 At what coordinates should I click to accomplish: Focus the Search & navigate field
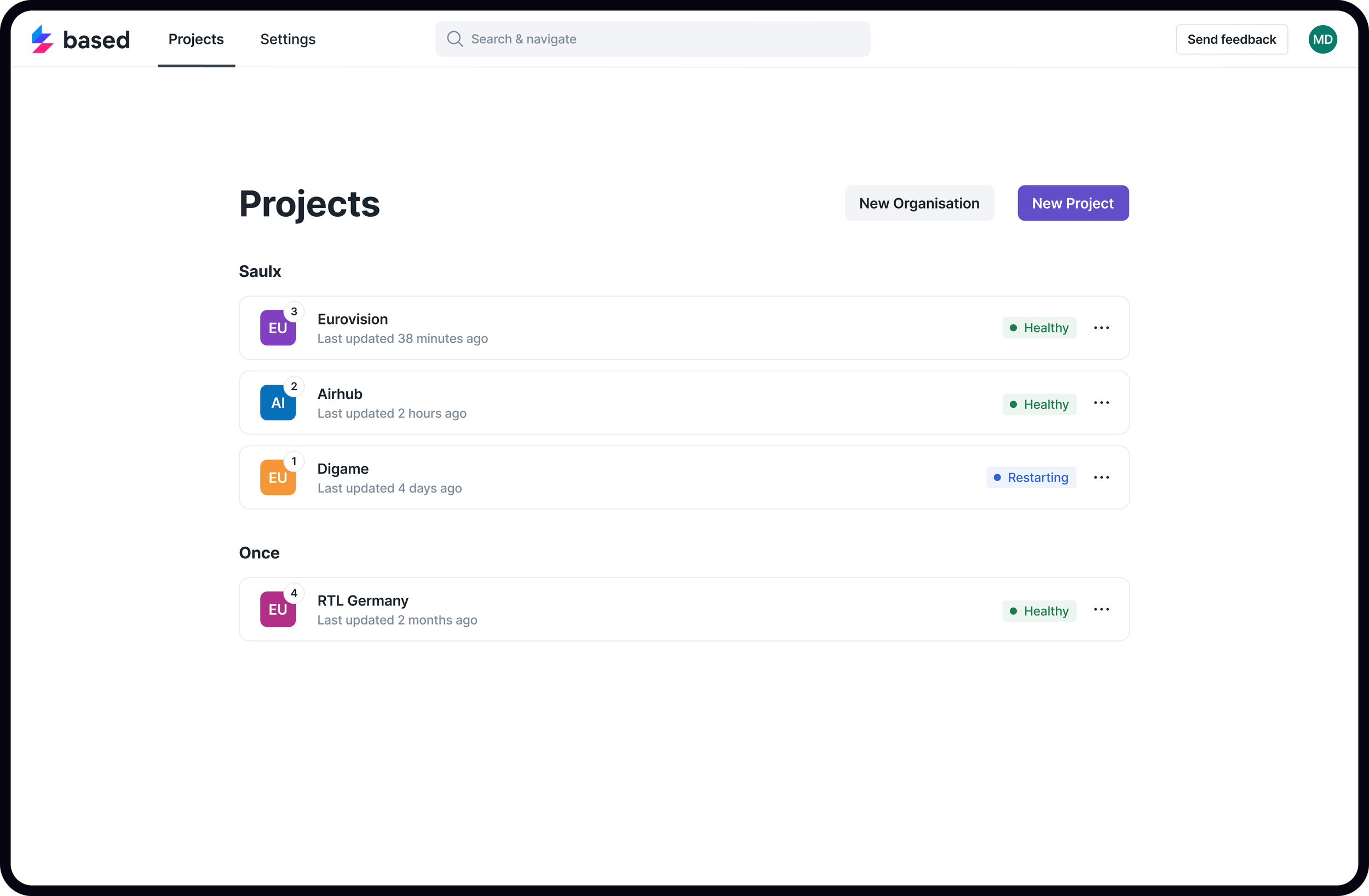(x=662, y=39)
